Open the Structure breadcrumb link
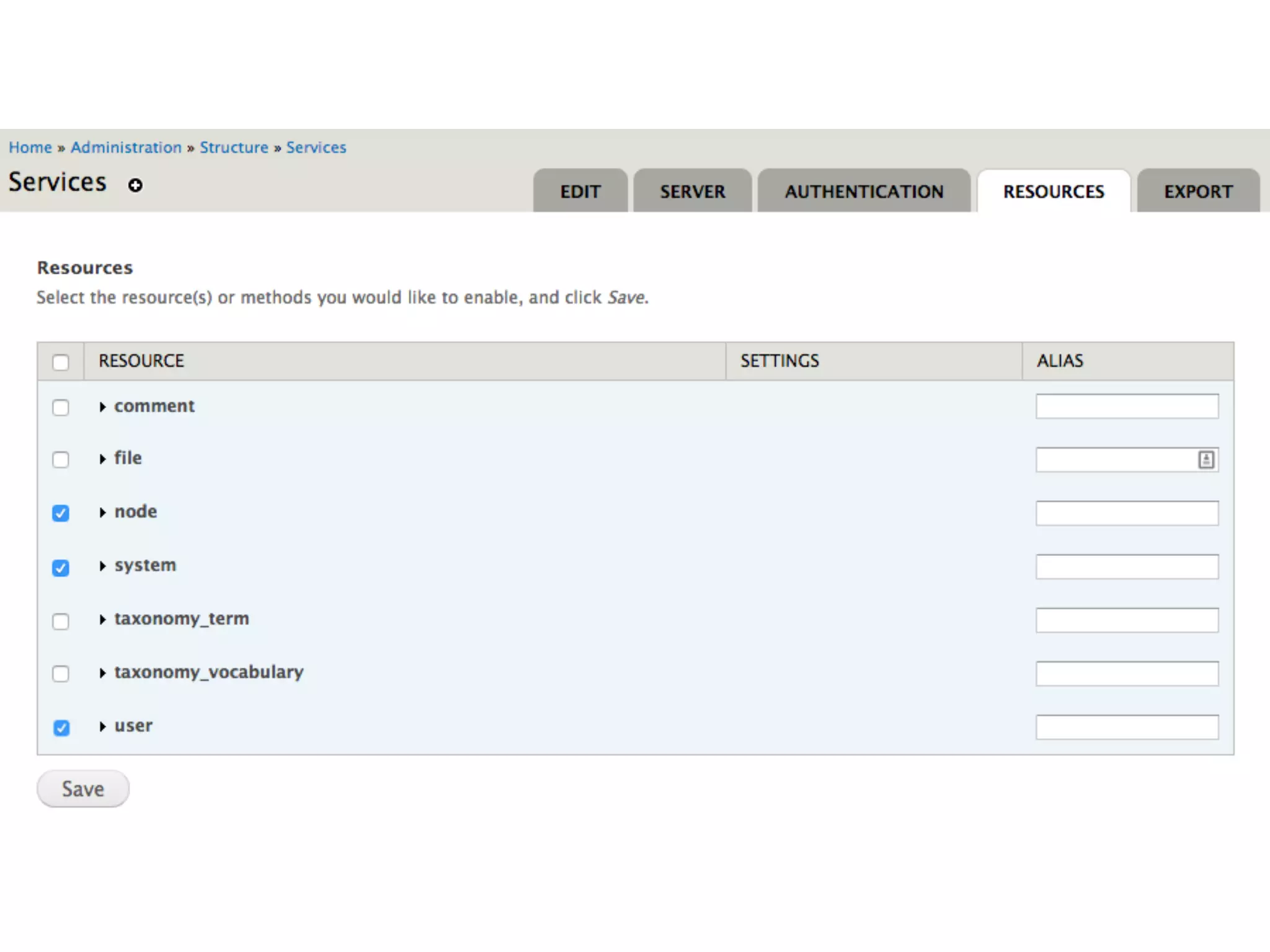The height and width of the screenshot is (952, 1270). pyautogui.click(x=234, y=148)
